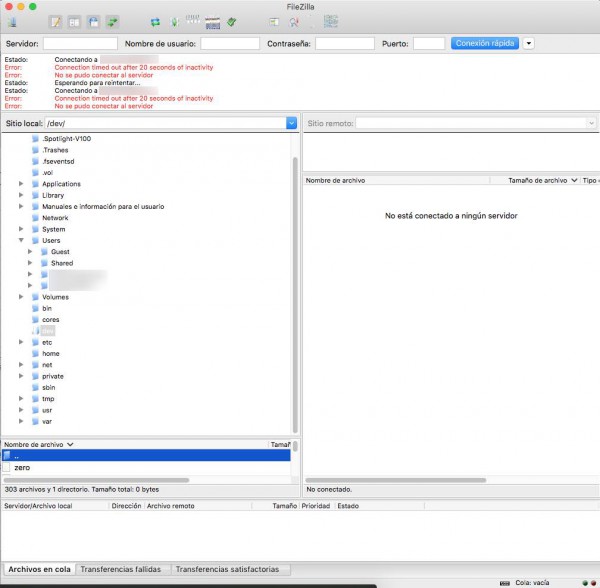Expand the usr folder

pyautogui.click(x=21, y=410)
